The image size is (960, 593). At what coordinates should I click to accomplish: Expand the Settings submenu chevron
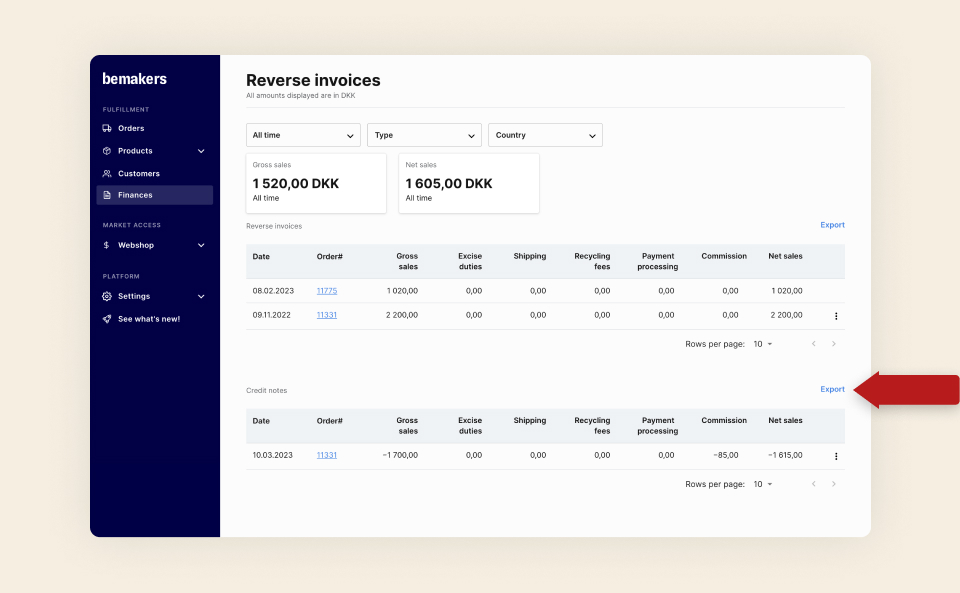pos(201,297)
